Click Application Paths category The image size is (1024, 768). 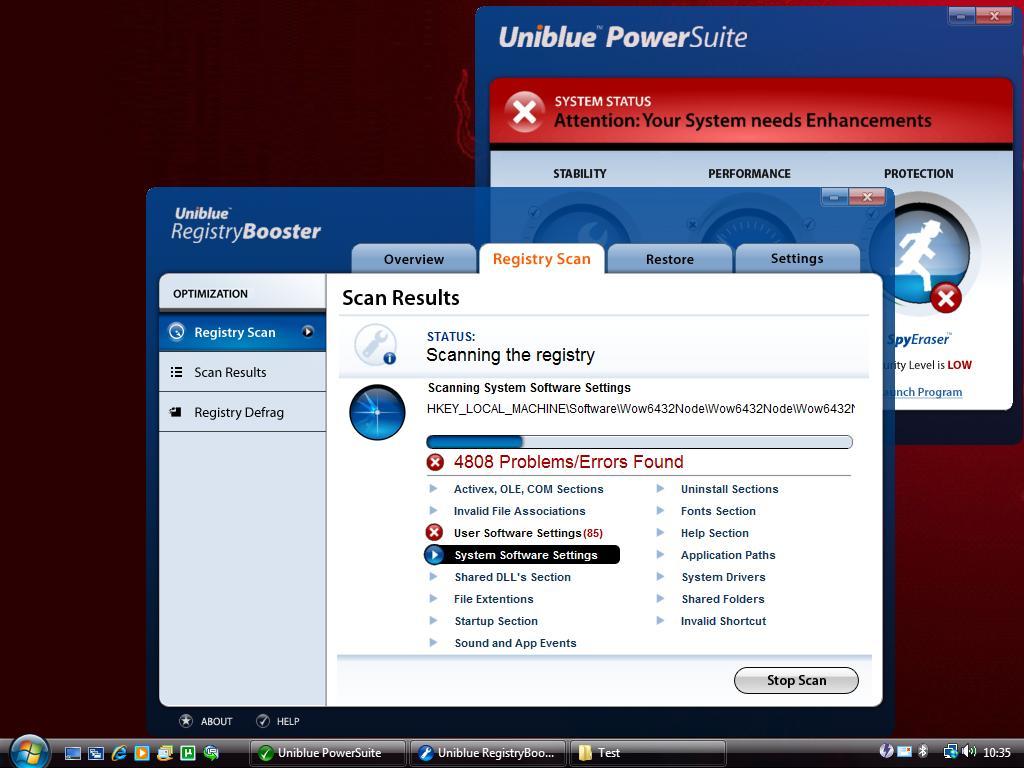[728, 555]
